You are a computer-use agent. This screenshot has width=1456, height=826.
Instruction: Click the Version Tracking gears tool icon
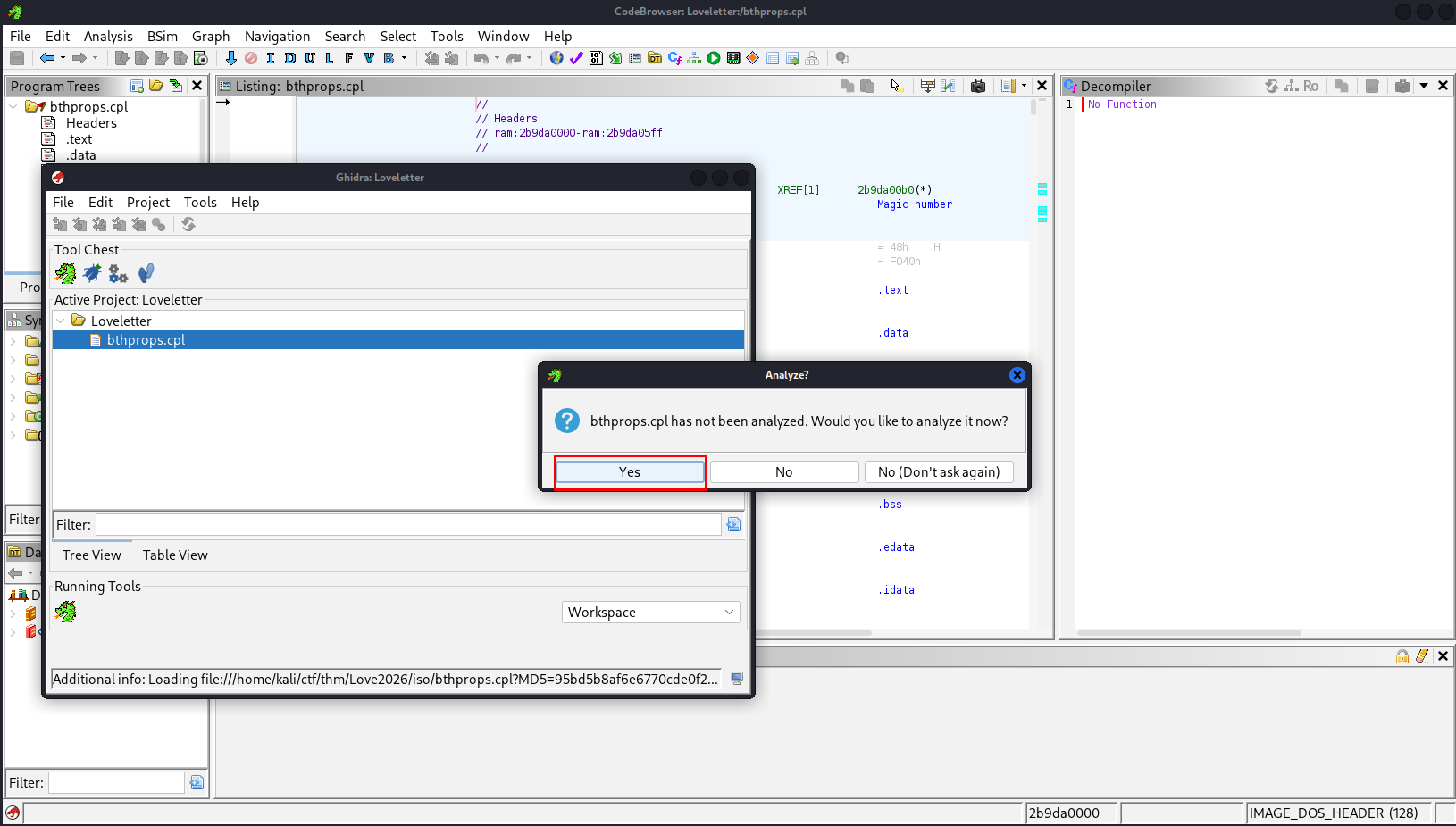(x=118, y=273)
